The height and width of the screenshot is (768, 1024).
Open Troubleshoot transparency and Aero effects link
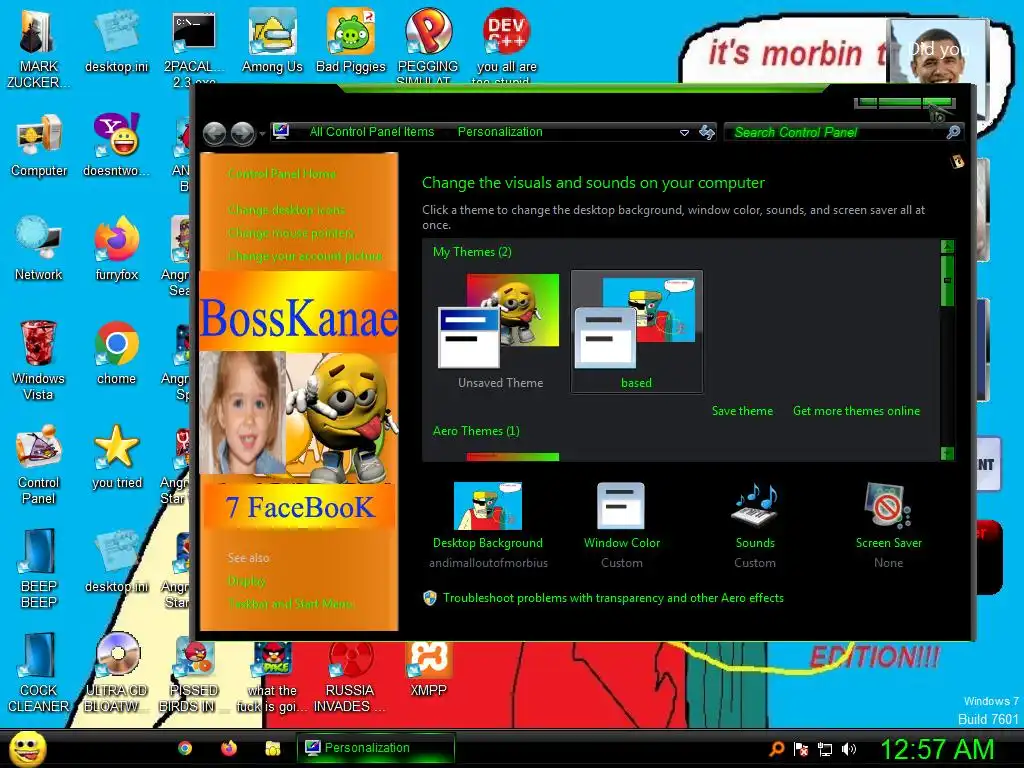(x=613, y=598)
